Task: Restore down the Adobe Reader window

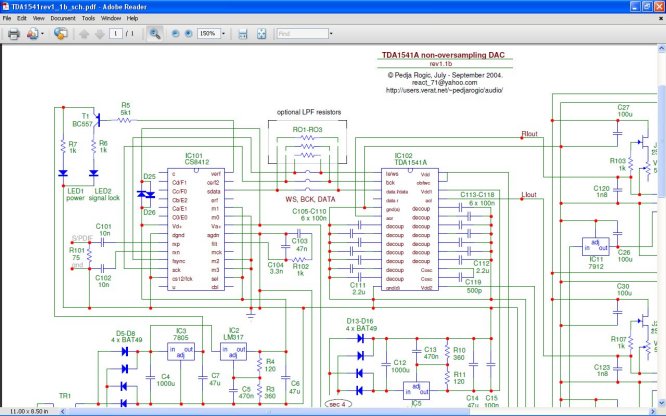Action: click(x=646, y=6)
